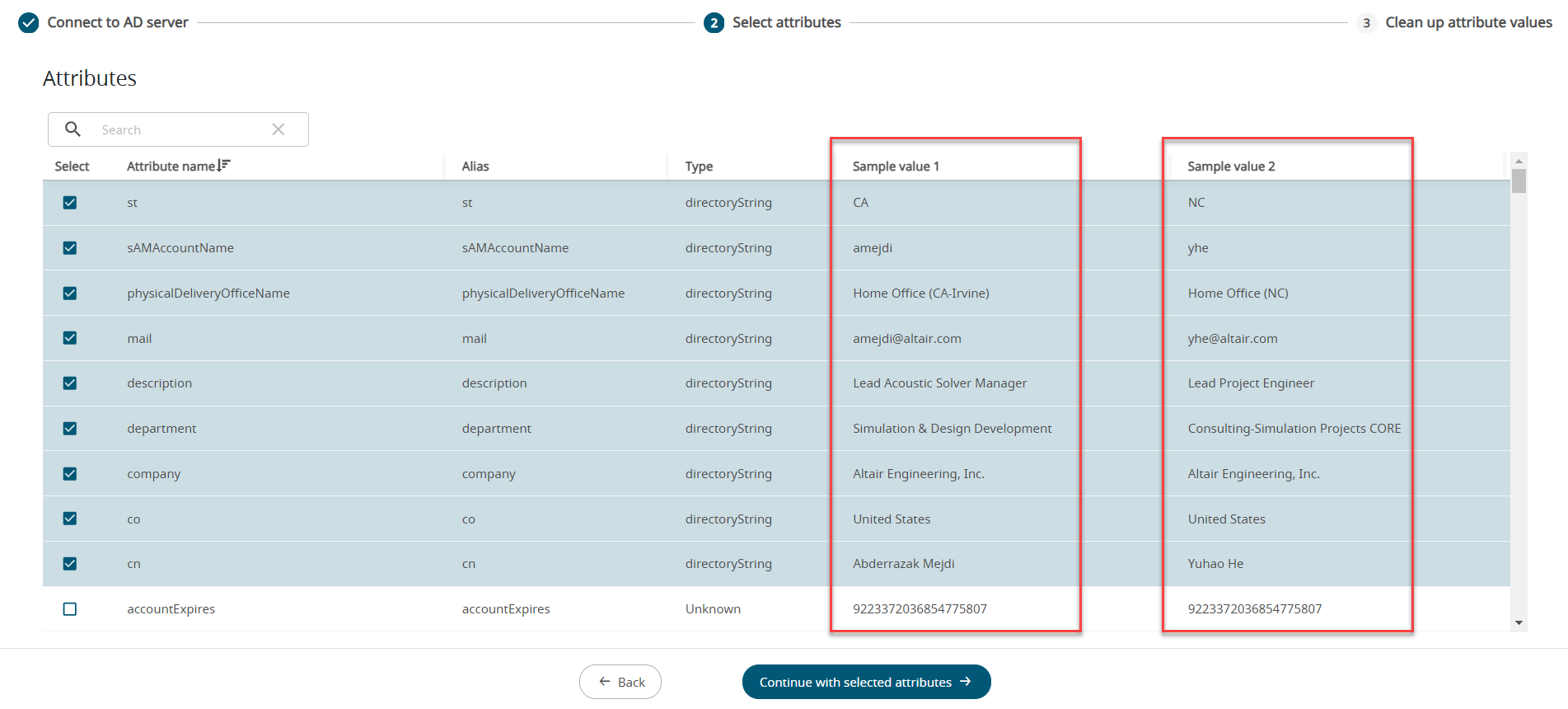Uncheck the department attribute checkbox

[70, 429]
